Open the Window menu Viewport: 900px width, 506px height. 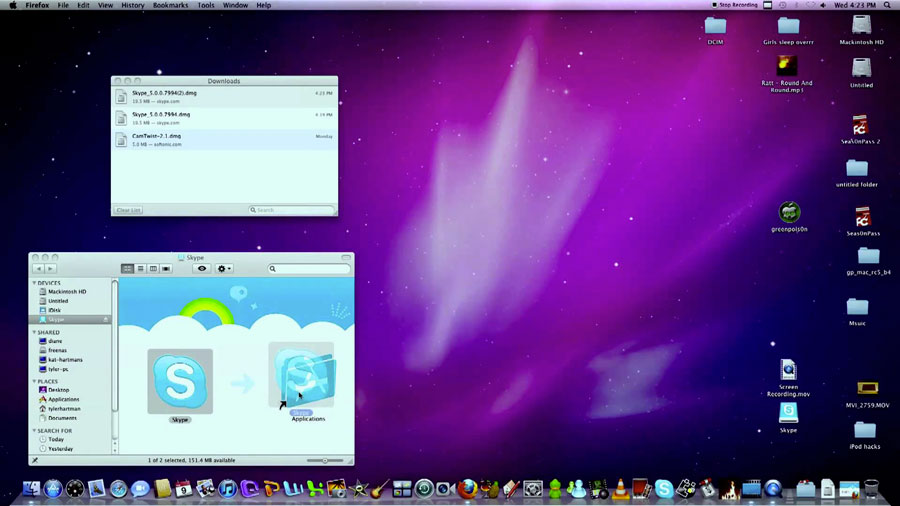tap(235, 5)
